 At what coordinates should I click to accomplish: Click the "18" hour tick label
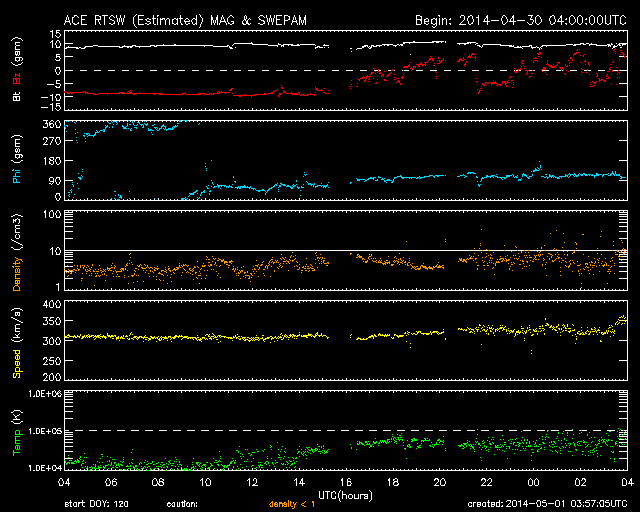point(393,482)
